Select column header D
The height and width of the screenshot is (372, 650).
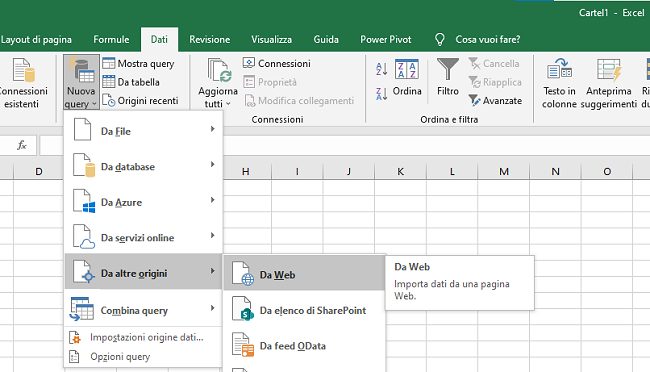tap(39, 171)
